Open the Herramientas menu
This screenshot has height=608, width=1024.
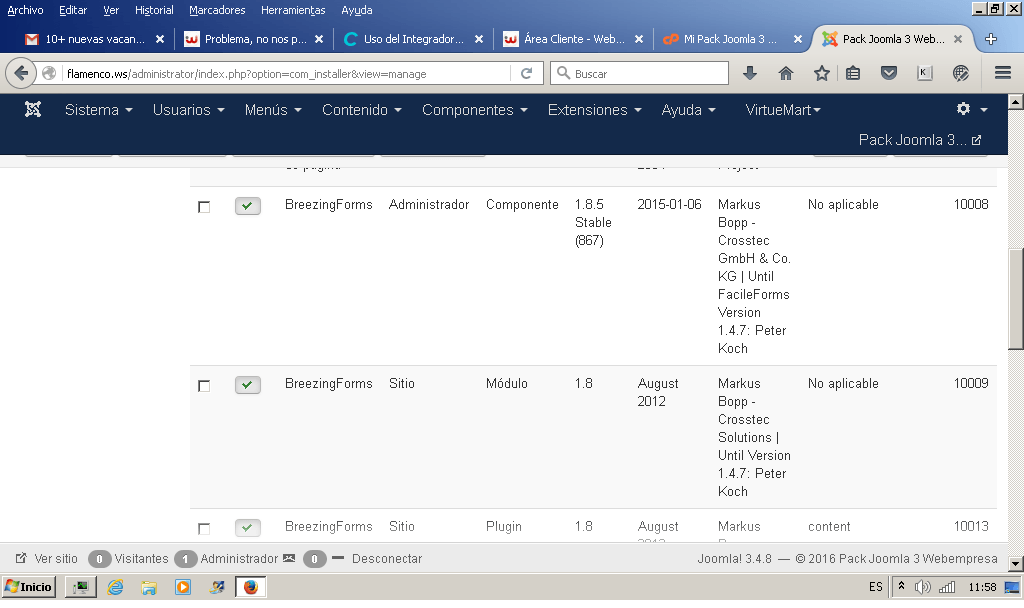pyautogui.click(x=293, y=10)
